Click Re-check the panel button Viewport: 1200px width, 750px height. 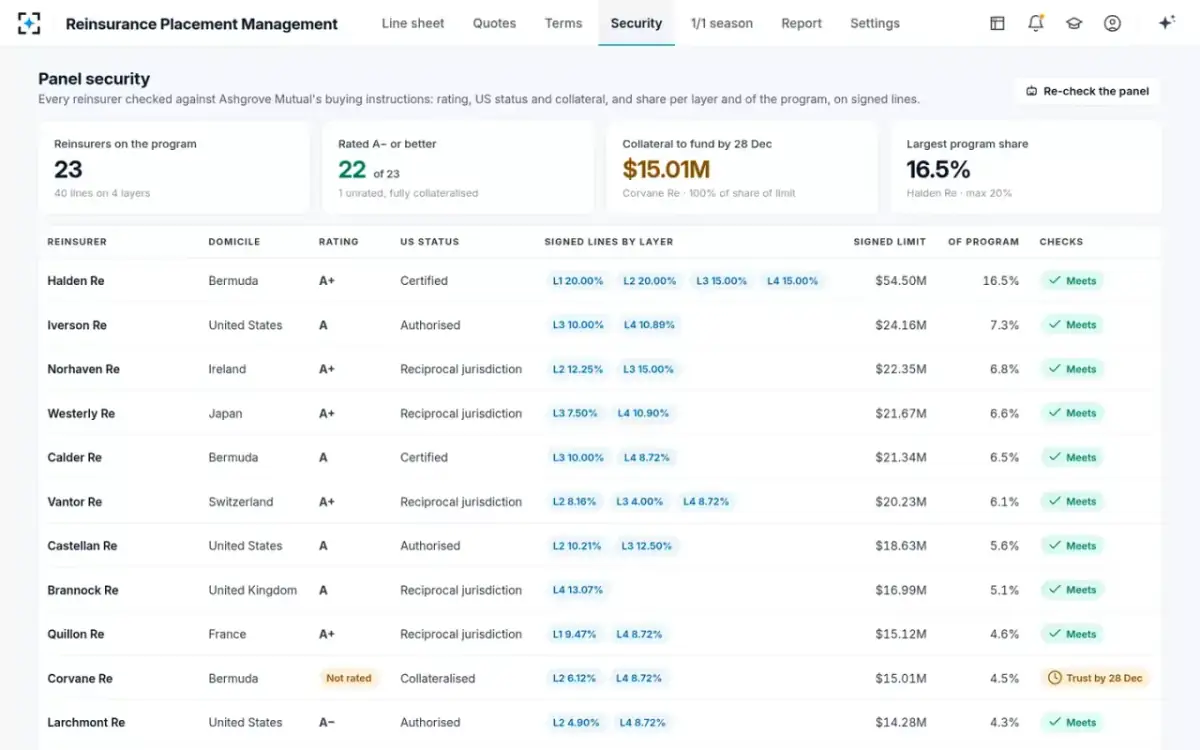pos(1087,91)
